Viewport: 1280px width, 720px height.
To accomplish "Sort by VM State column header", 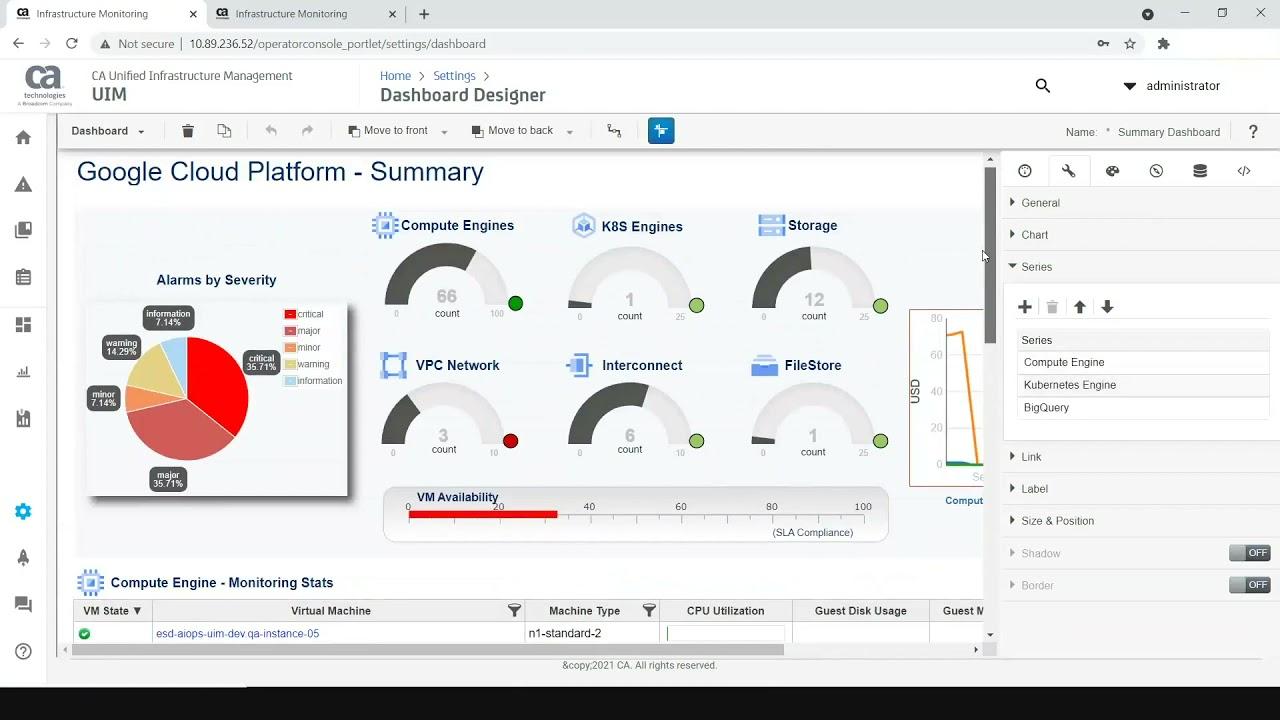I will tap(112, 610).
